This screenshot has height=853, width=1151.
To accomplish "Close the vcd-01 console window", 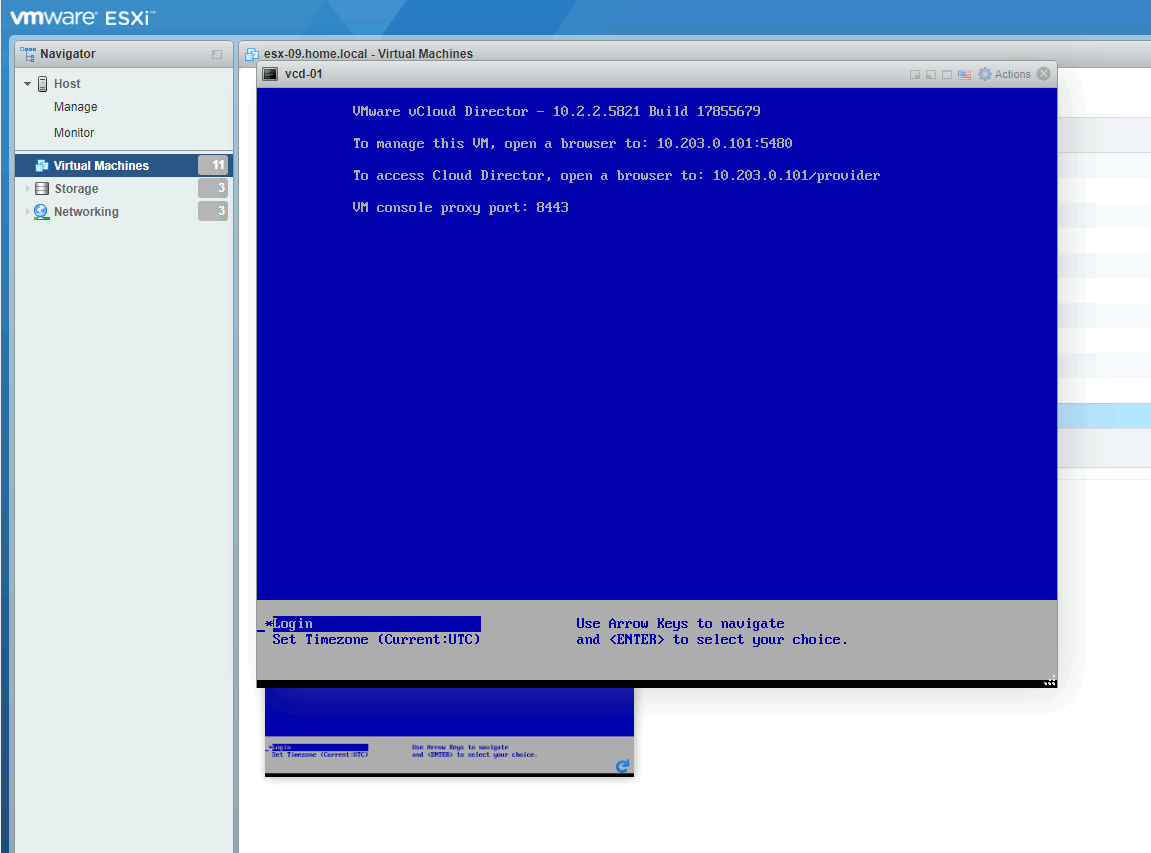I will click(1044, 74).
